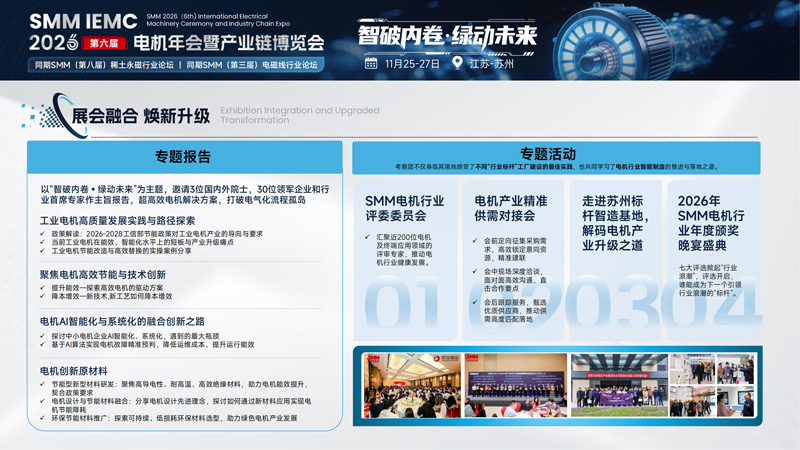Click the checkmark beside 会后跟踪服务 bullet
800x450 pixels.
click(x=476, y=302)
